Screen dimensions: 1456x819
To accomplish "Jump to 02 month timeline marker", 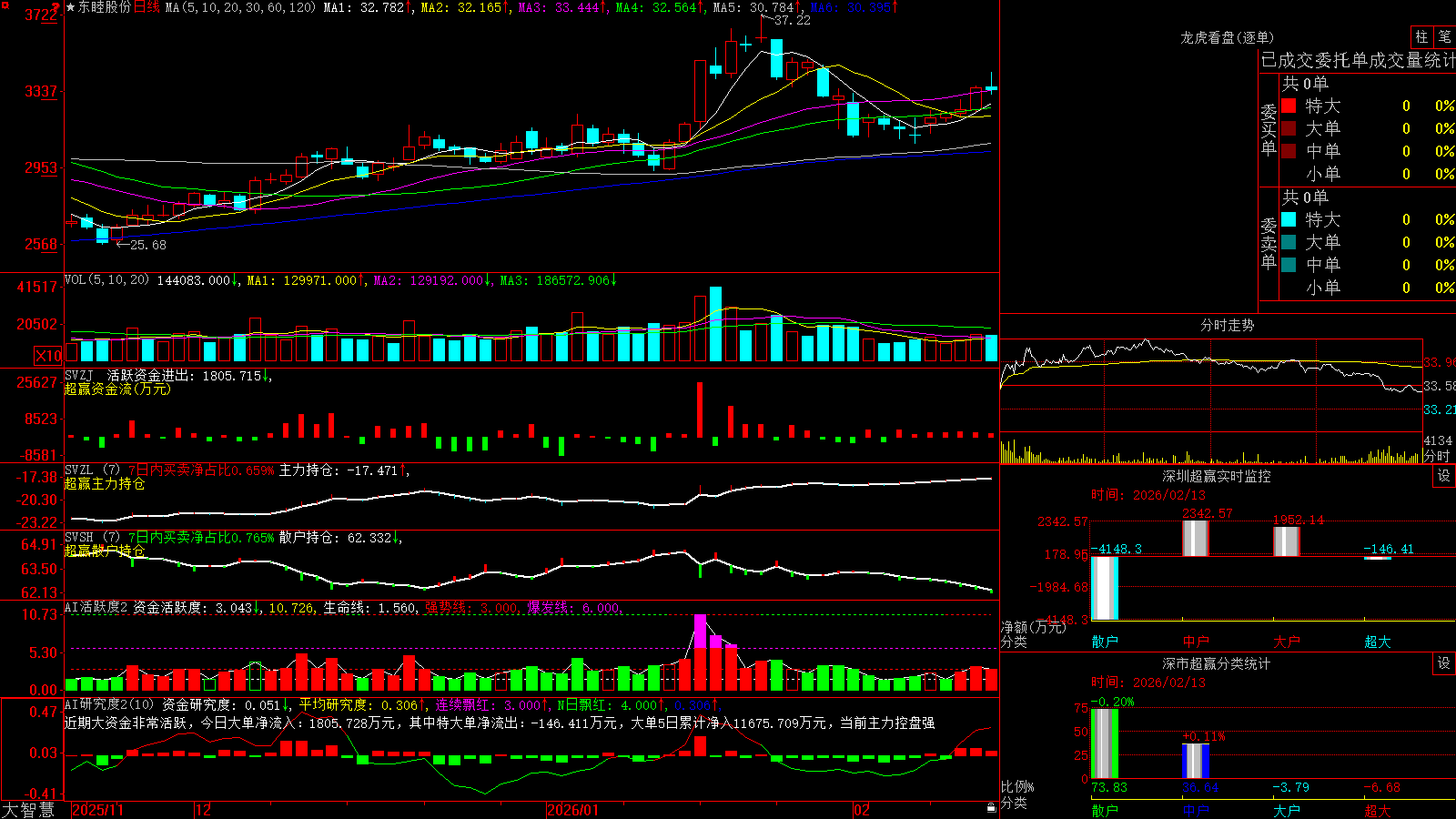I will 862,810.
